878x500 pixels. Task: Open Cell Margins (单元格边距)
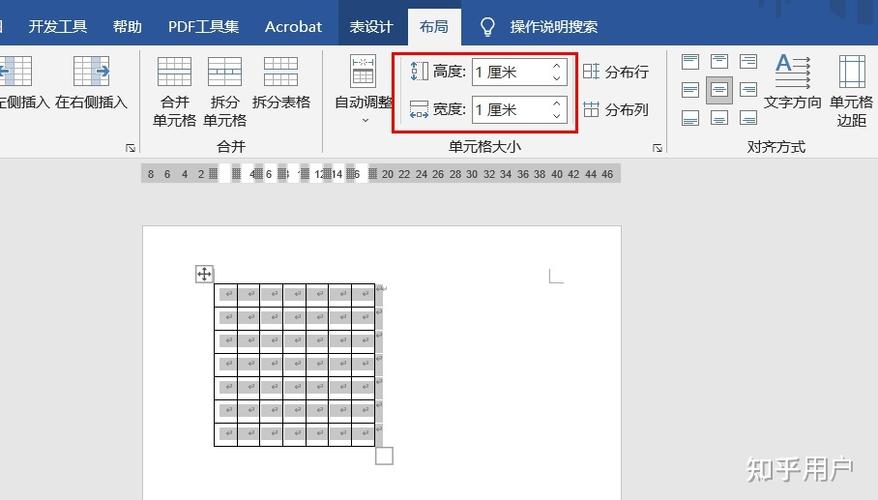point(852,91)
